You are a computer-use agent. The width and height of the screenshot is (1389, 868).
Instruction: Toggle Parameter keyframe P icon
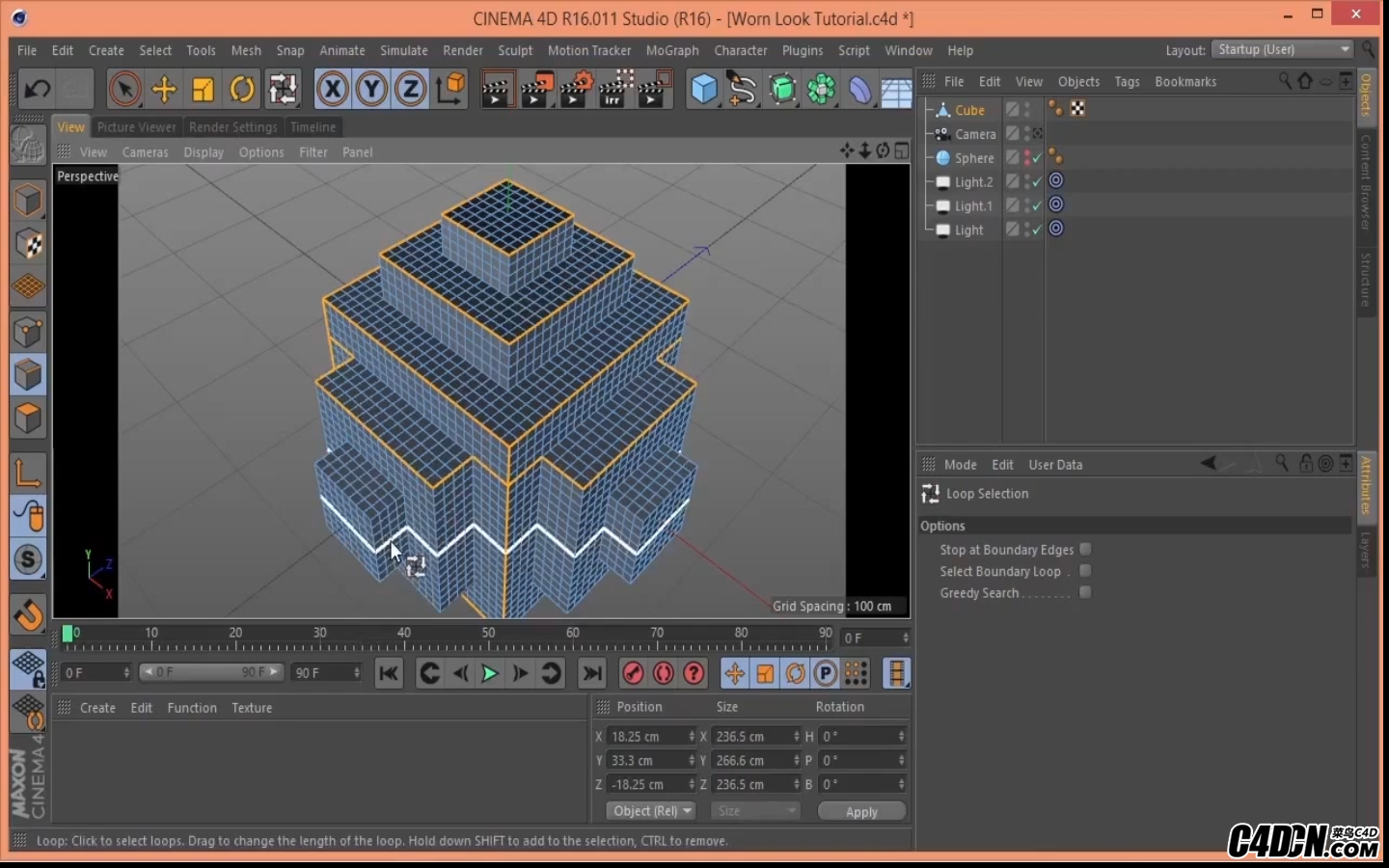tap(826, 673)
